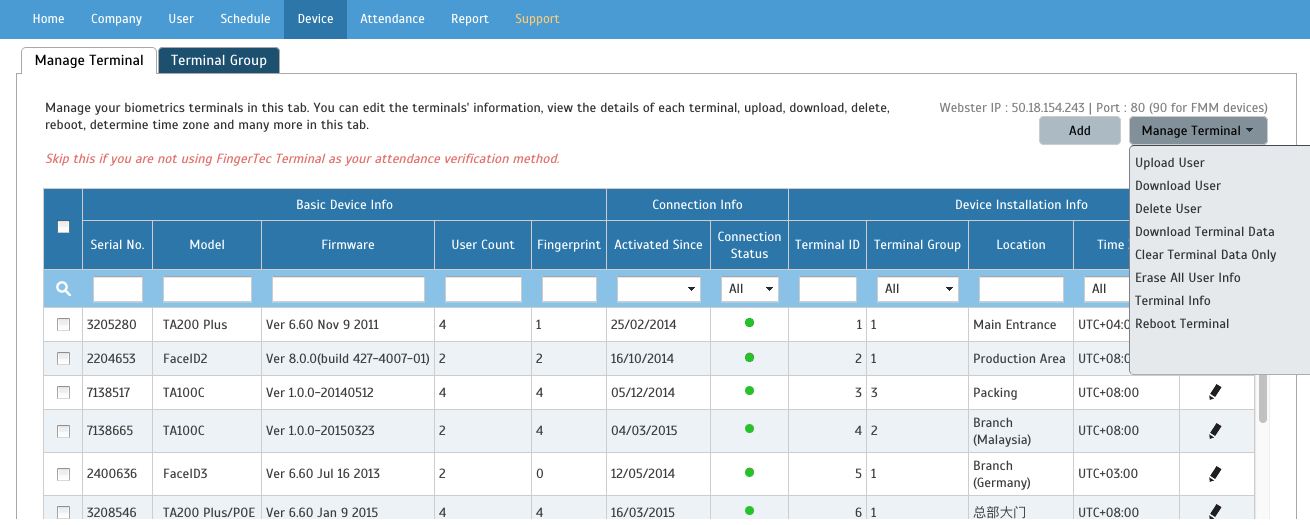Click the Model column header
This screenshot has width=1310, height=525.
tap(207, 245)
